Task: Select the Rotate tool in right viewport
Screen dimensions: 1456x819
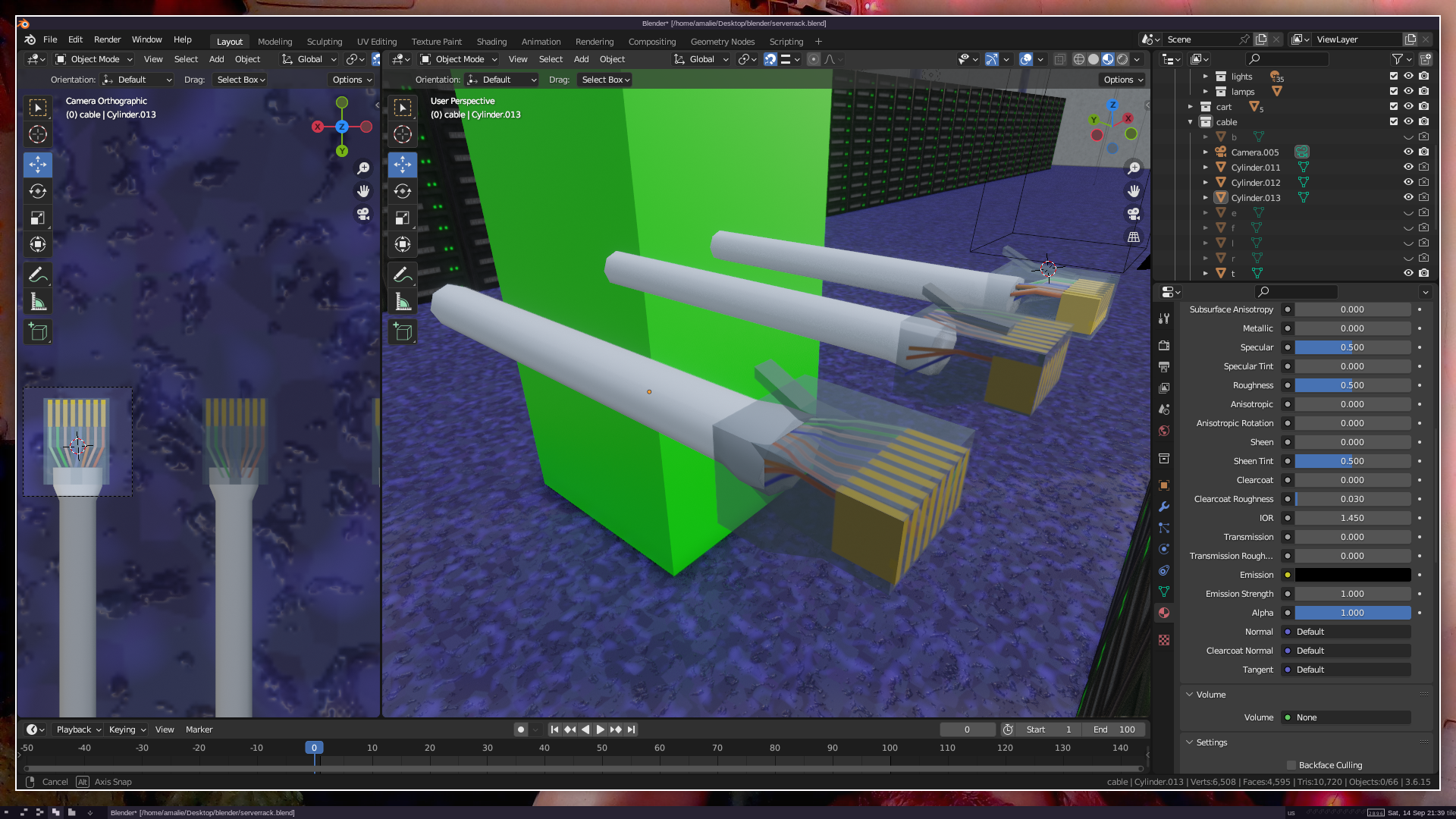Action: pyautogui.click(x=403, y=191)
